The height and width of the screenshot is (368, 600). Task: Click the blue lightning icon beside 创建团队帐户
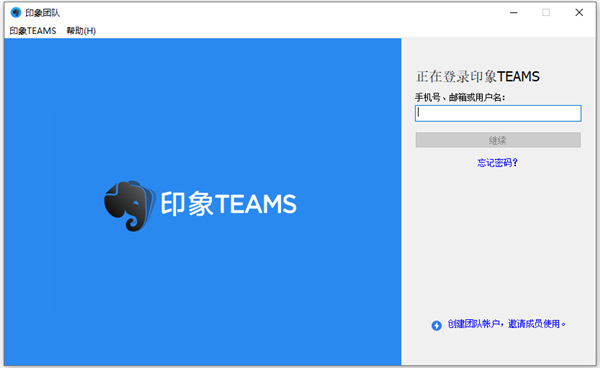436,326
